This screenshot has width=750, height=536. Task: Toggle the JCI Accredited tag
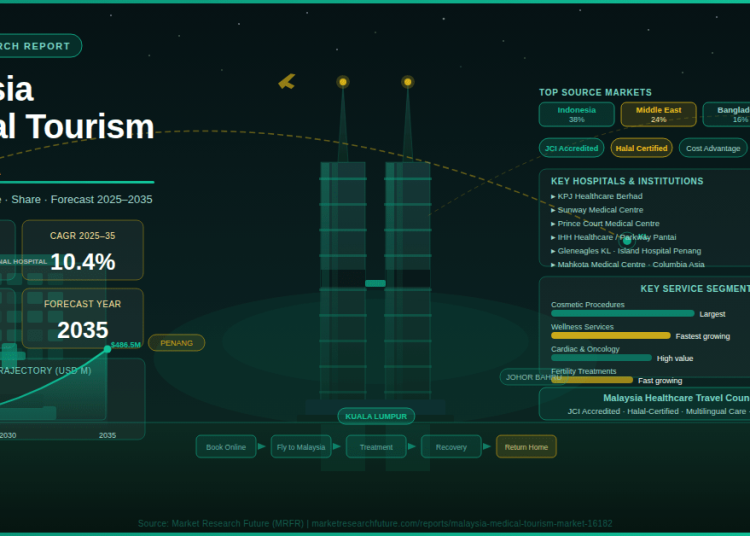click(x=571, y=148)
